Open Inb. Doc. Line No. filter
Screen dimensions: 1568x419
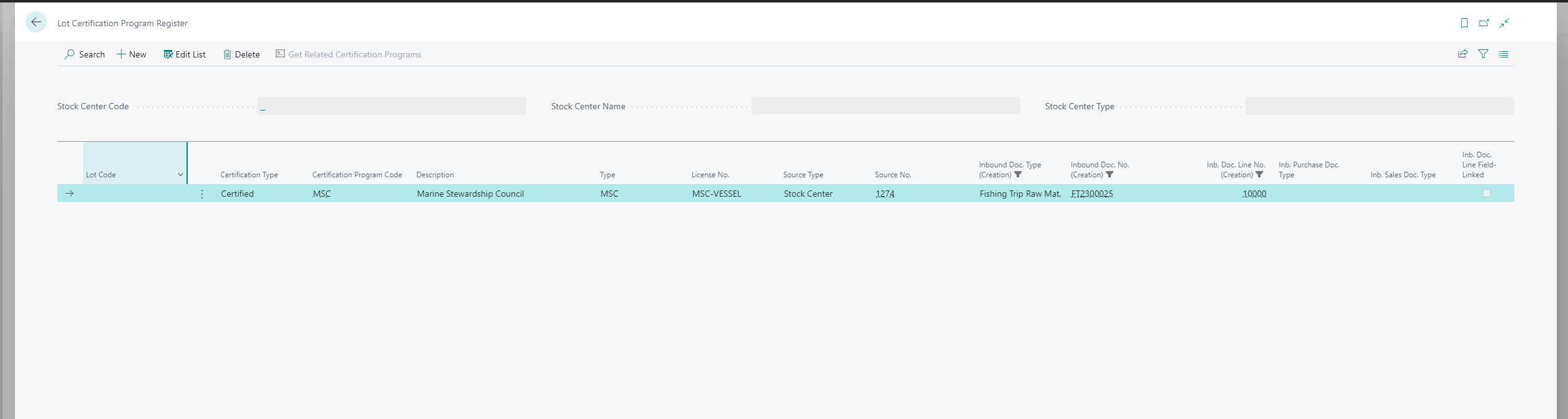pos(1259,175)
